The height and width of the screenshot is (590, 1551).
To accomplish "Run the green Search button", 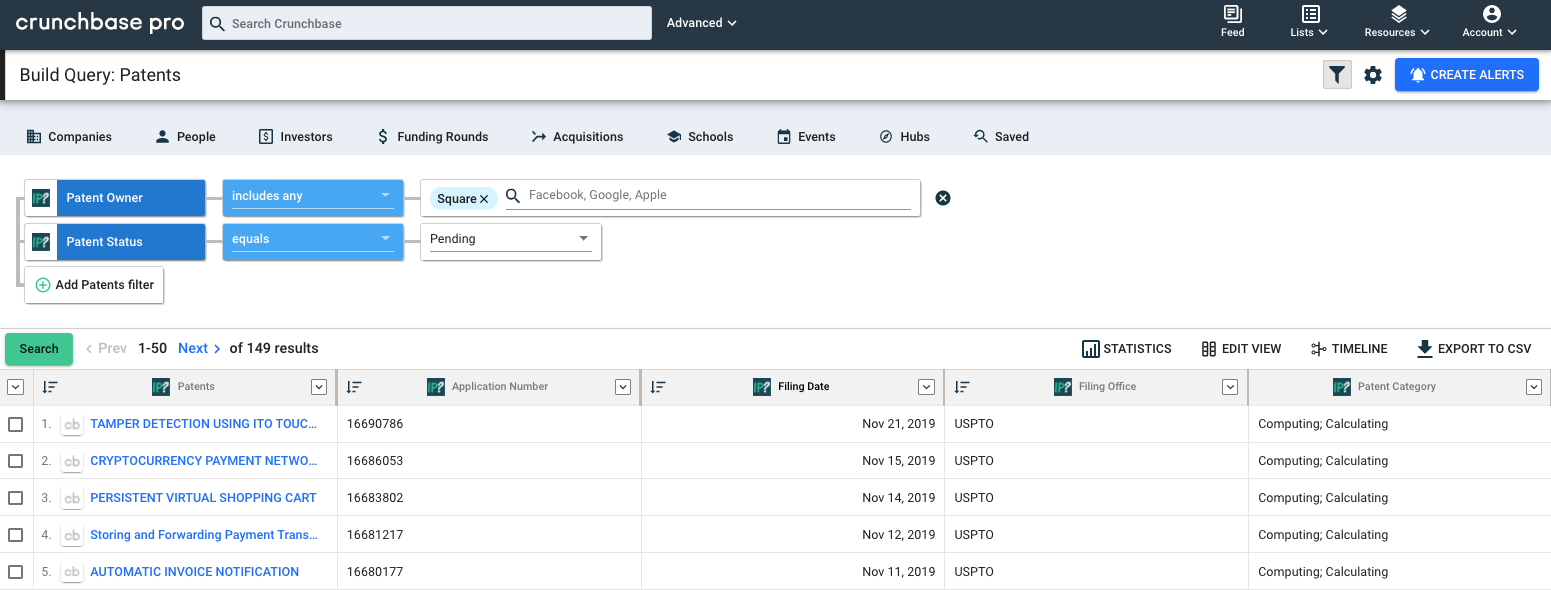I will [x=39, y=349].
